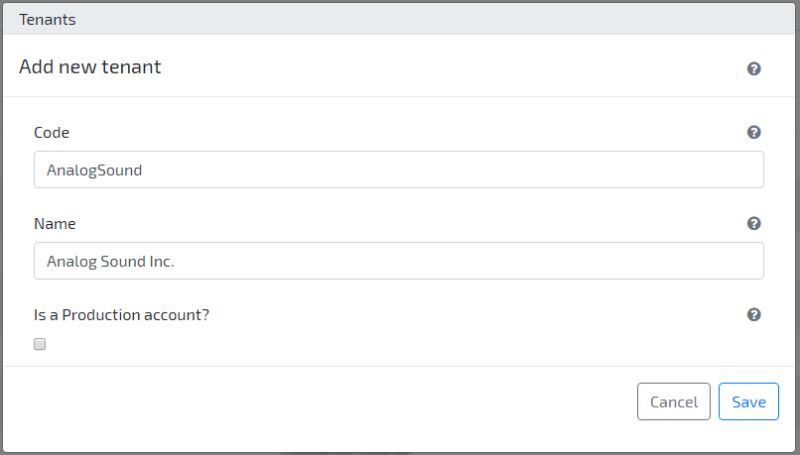800x455 pixels.
Task: Click the Code field label
Action: point(52,133)
